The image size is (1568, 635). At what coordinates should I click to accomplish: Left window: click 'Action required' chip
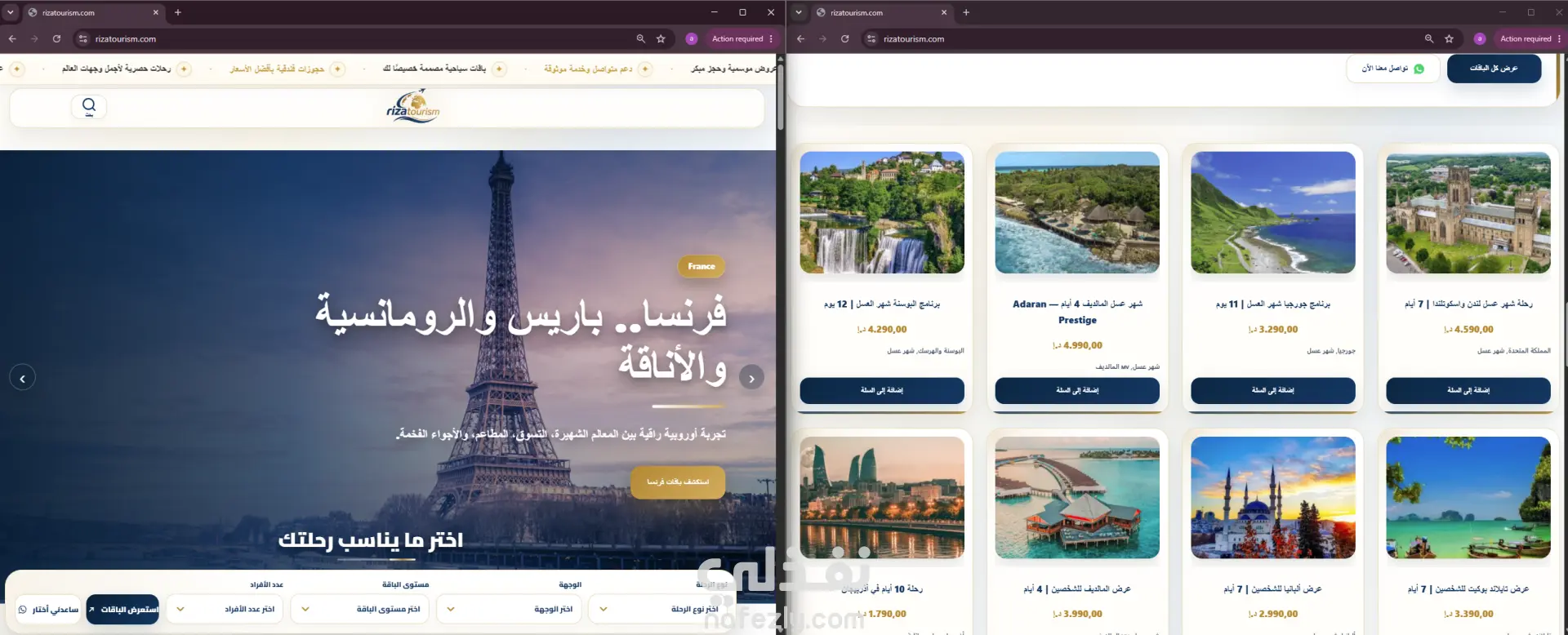click(737, 38)
